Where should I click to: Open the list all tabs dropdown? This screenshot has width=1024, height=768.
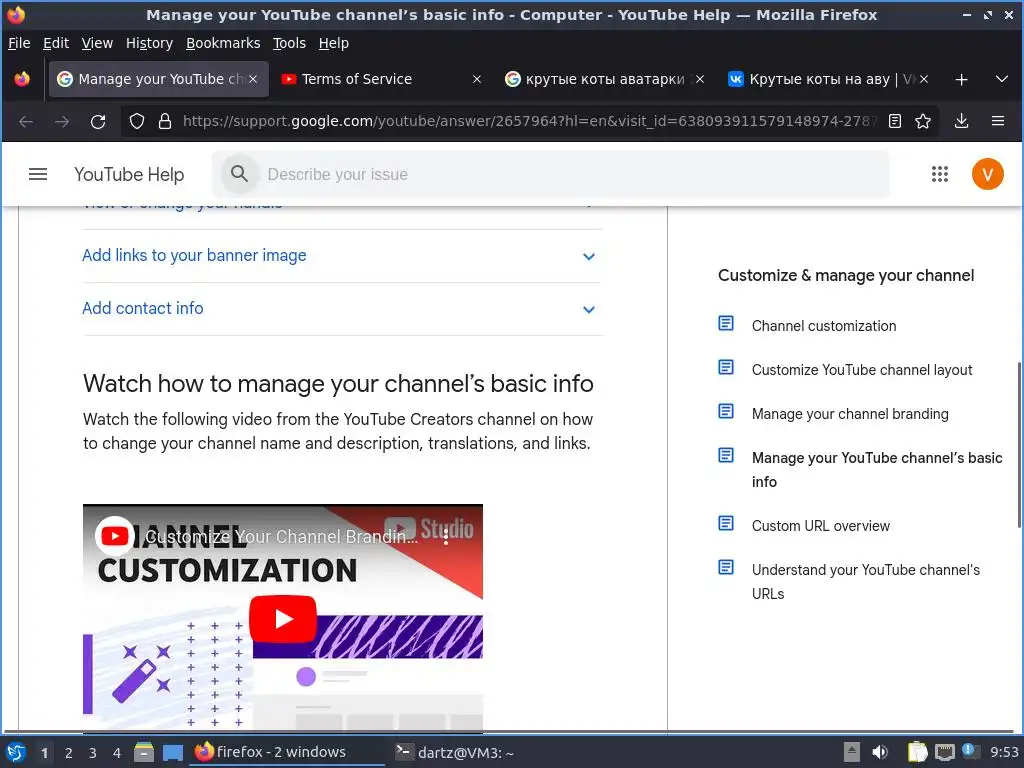pos(1001,79)
